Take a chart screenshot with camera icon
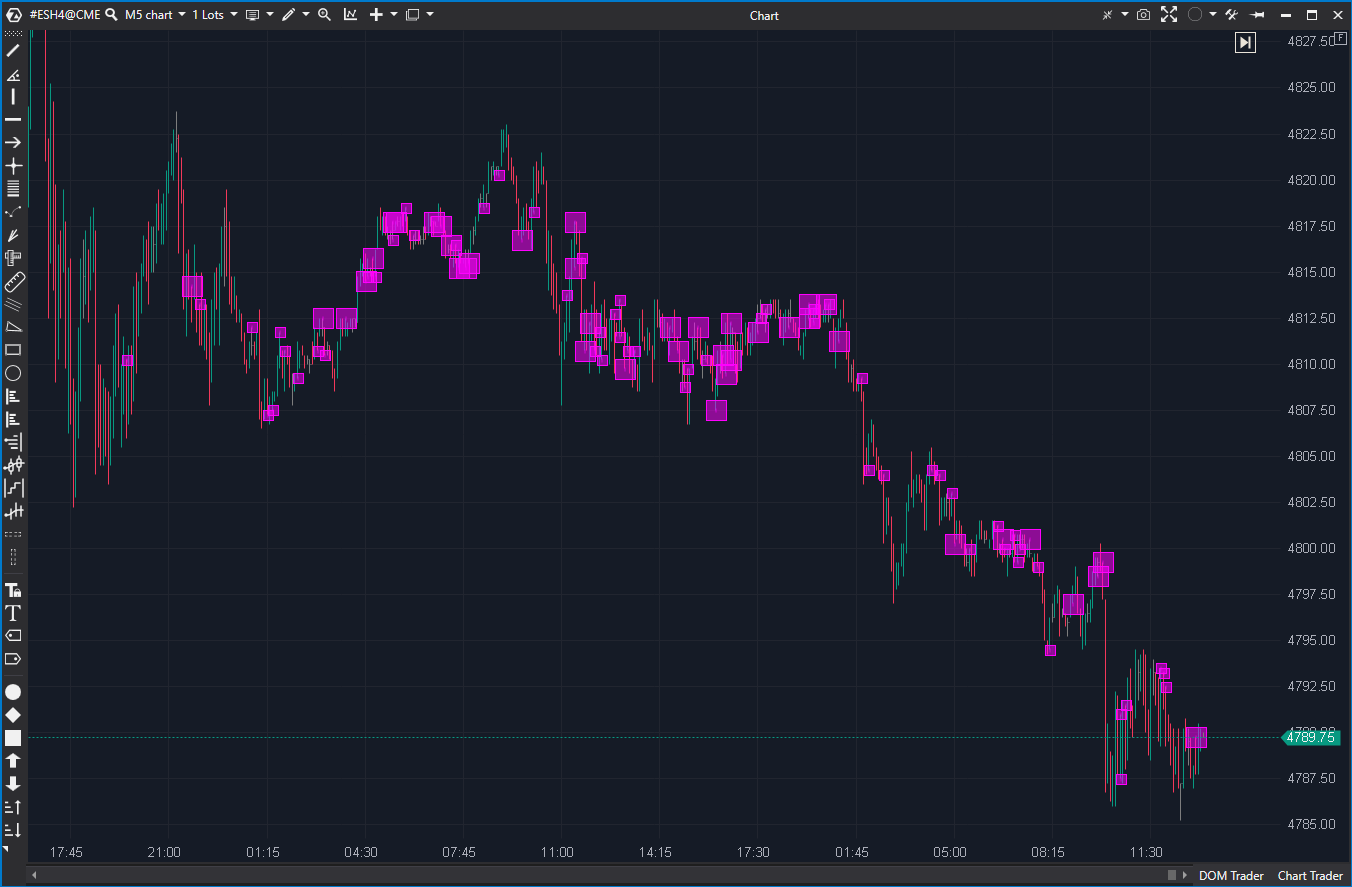Screen dimensions: 1352x887 1143,15
